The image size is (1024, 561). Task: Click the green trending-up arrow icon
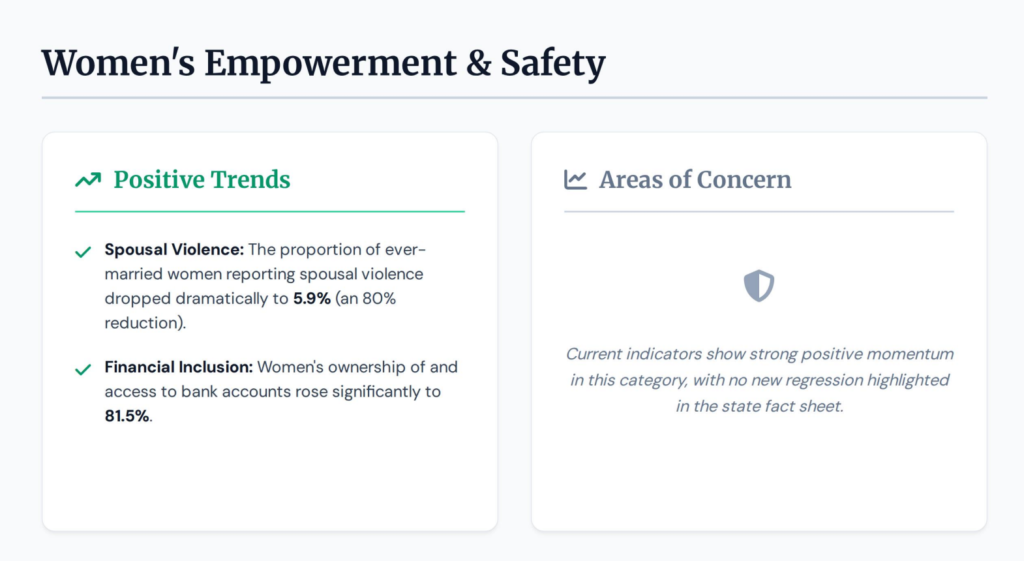point(88,180)
